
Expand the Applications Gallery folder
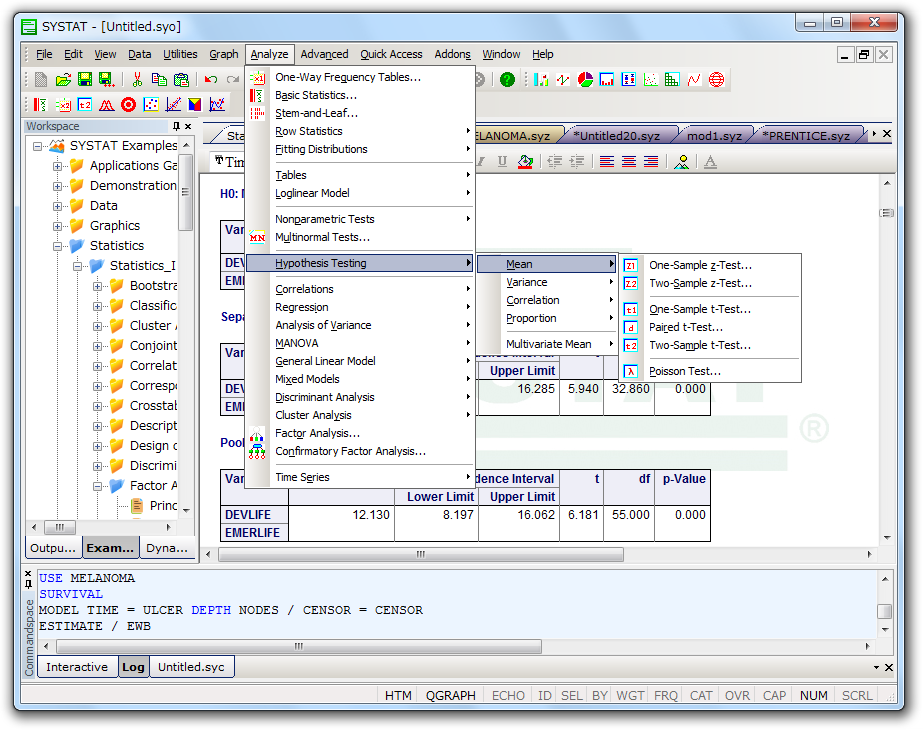pos(58,166)
